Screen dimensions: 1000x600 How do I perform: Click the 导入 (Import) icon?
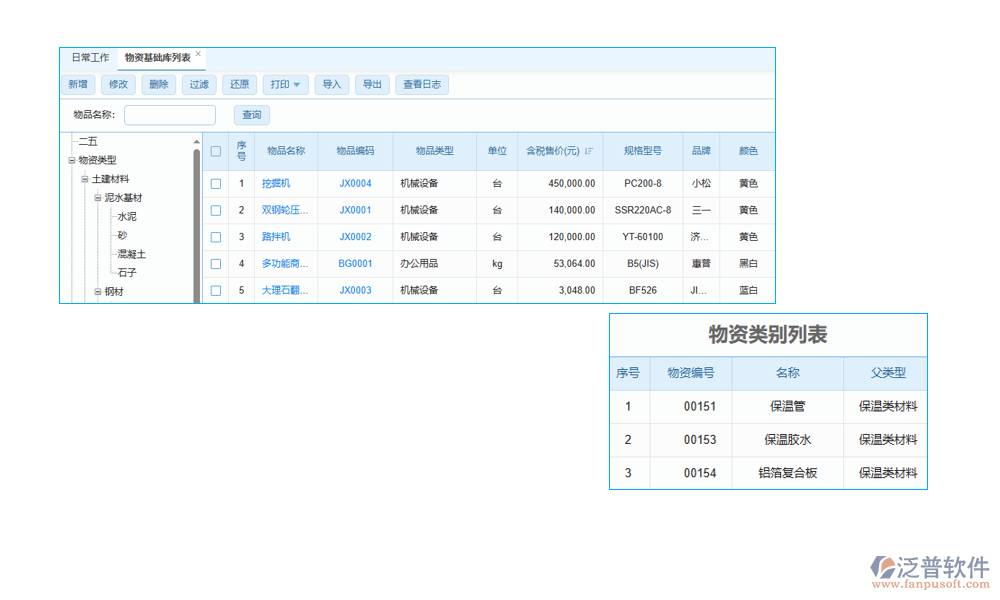point(332,84)
